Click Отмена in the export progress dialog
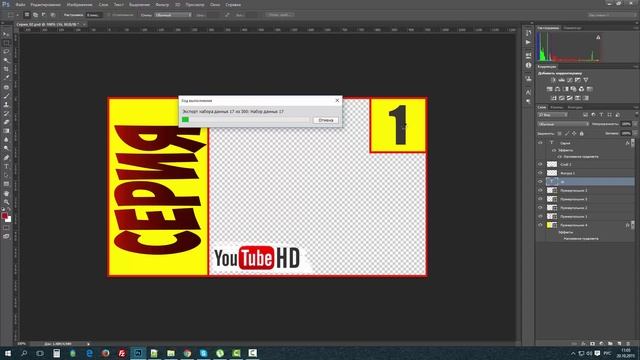 (x=326, y=120)
